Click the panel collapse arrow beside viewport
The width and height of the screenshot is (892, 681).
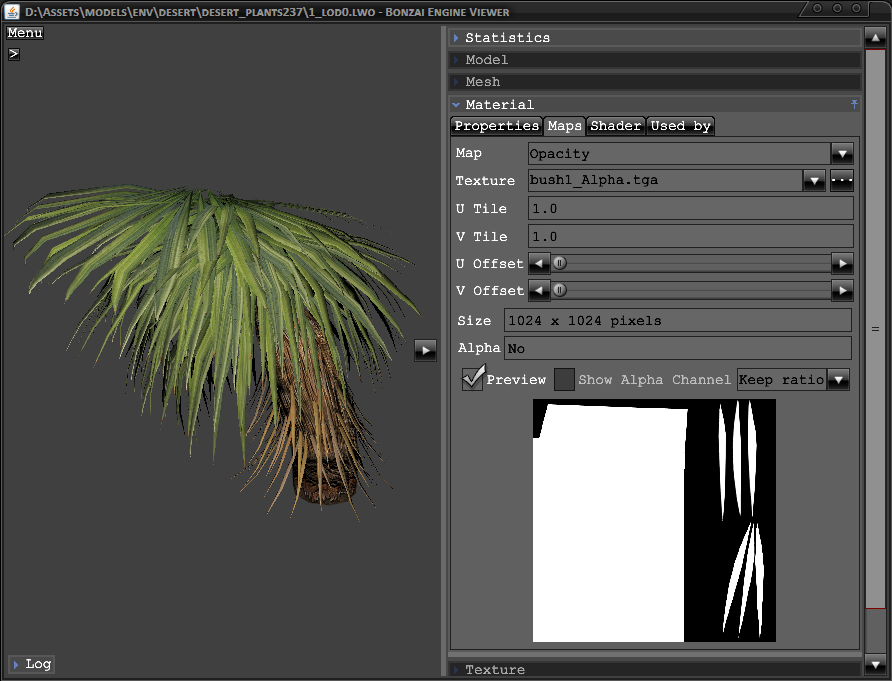pyautogui.click(x=425, y=349)
